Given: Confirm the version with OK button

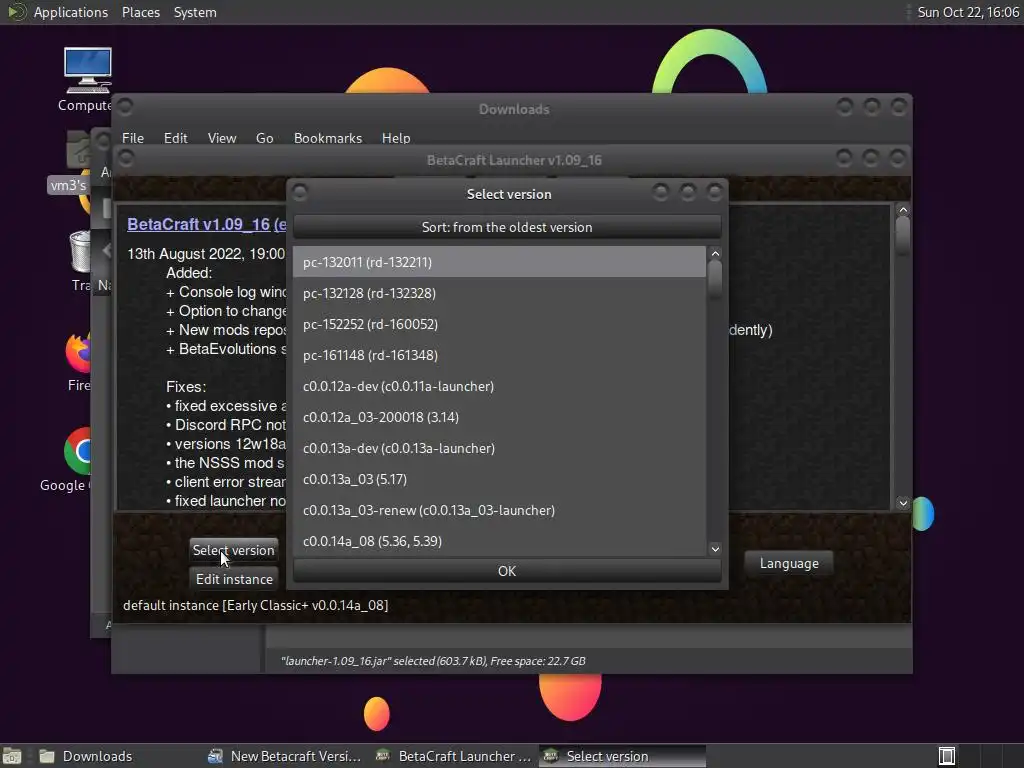Looking at the screenshot, I should pyautogui.click(x=507, y=571).
